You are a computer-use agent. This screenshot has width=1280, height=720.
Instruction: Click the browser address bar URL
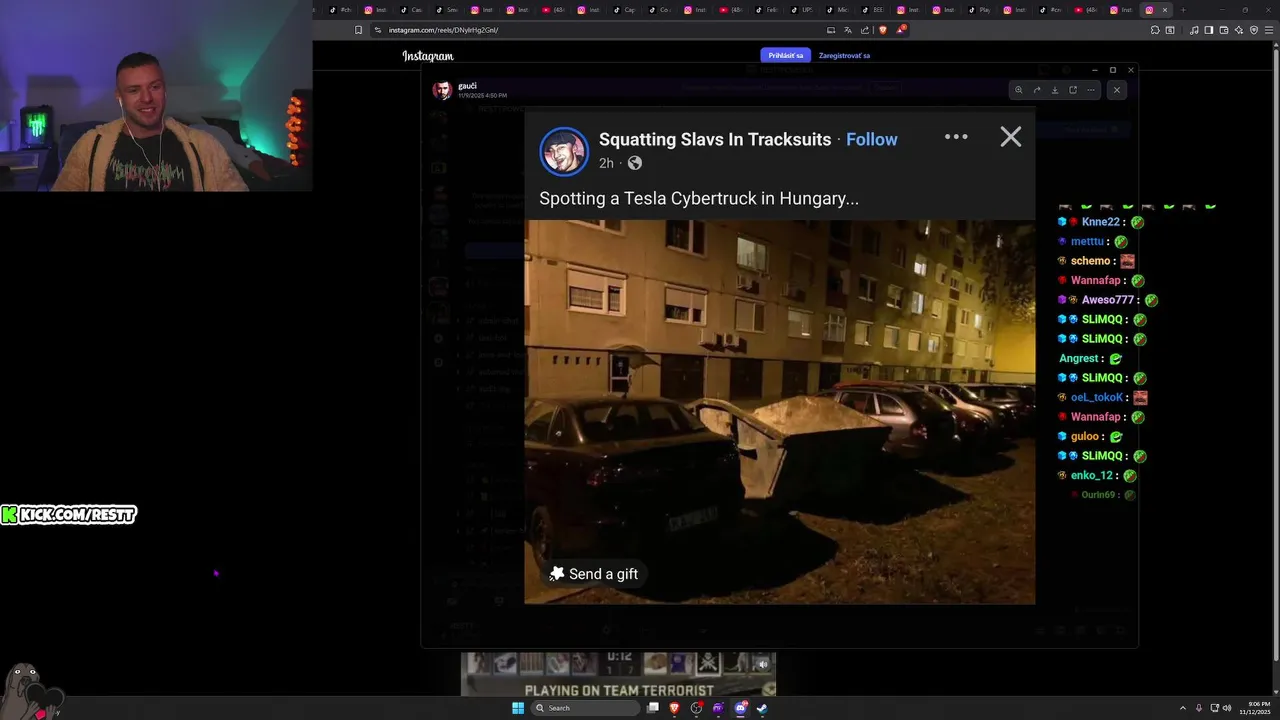(443, 30)
